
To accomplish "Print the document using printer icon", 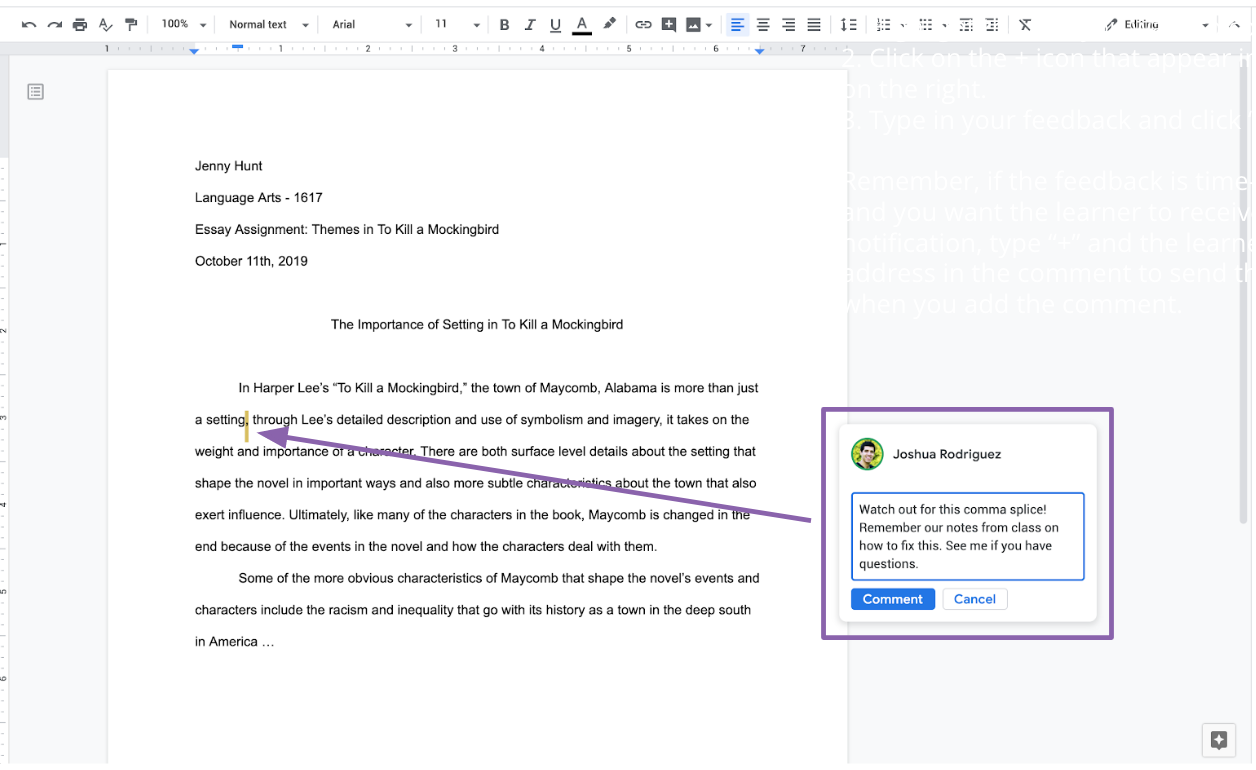I will coord(80,25).
